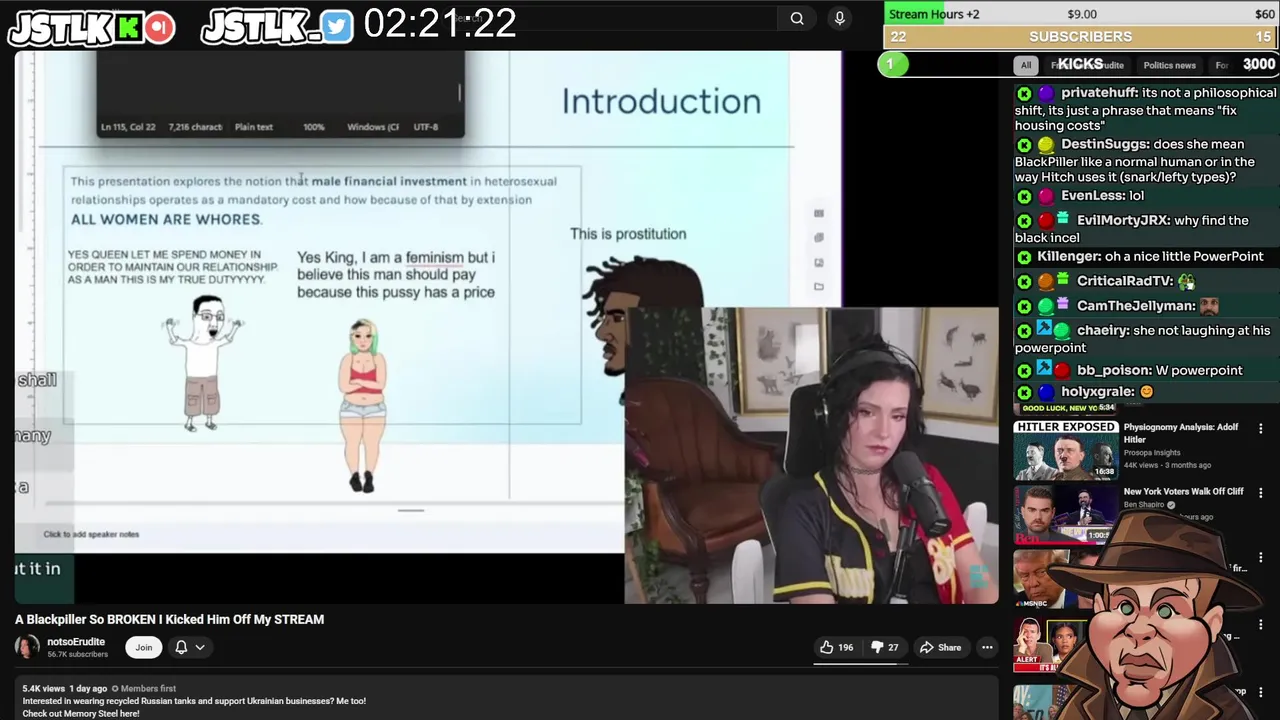Open the three-dot menu beside Share
Viewport: 1280px width, 720px height.
(x=987, y=647)
